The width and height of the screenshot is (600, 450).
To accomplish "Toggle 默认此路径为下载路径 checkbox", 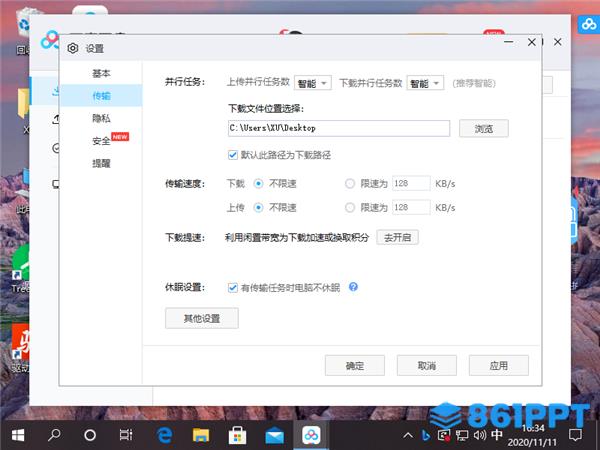I will (233, 155).
